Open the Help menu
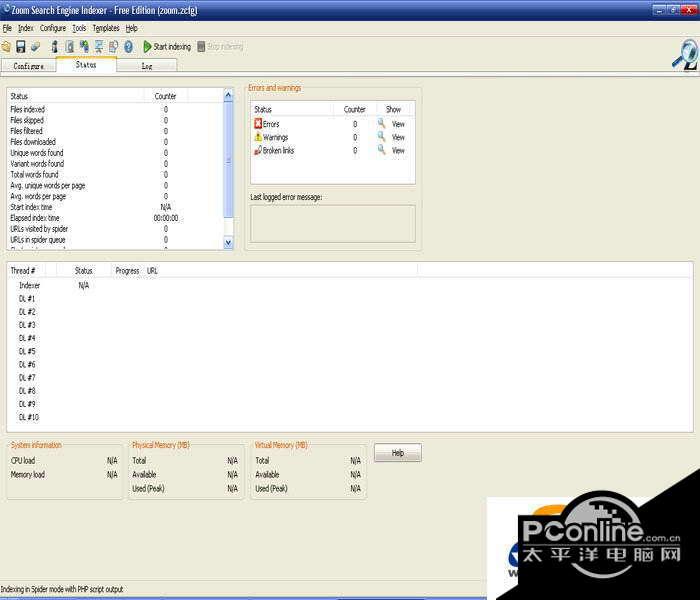Image resolution: width=700 pixels, height=600 pixels. (131, 28)
